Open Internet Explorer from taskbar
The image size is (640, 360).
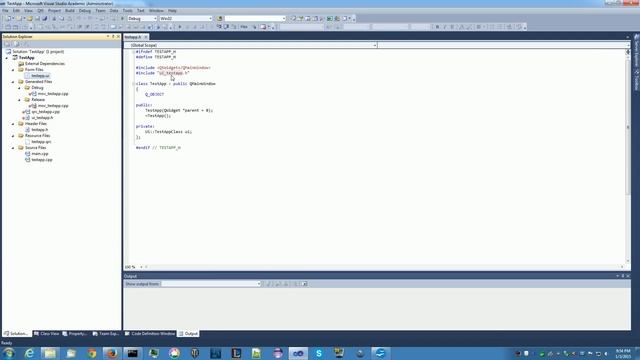tap(29, 353)
